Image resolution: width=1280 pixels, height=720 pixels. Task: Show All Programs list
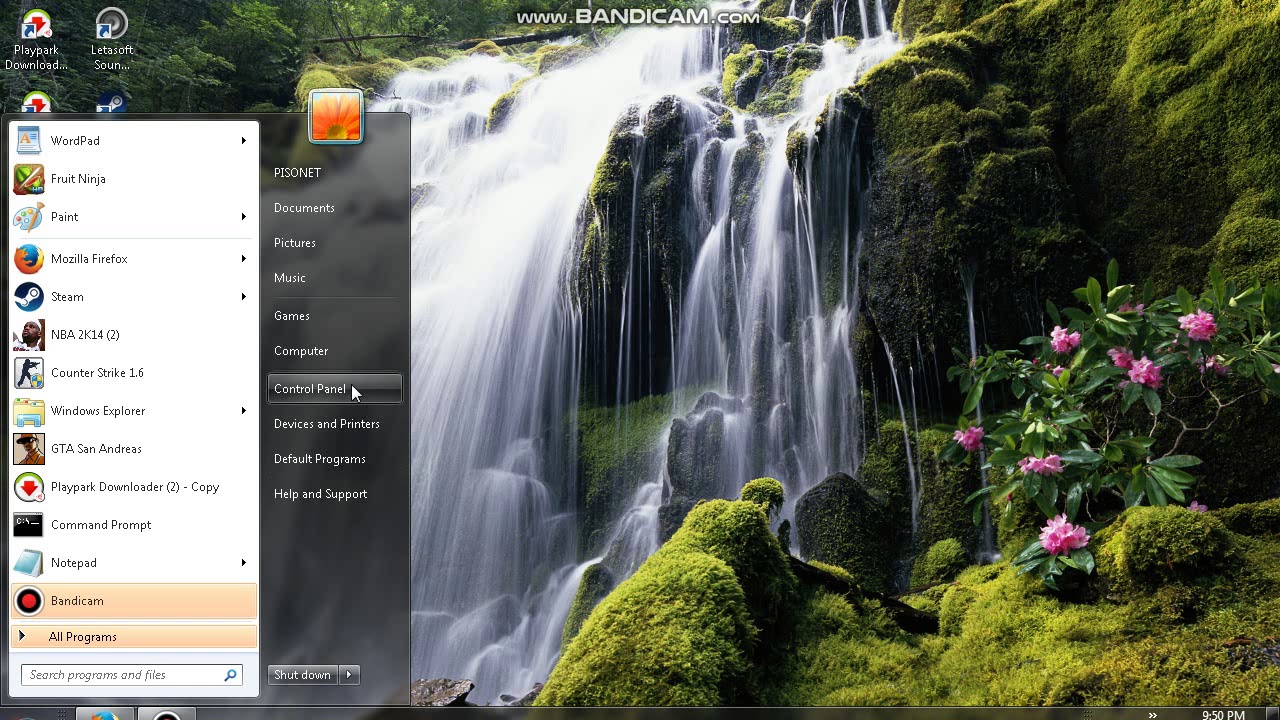click(134, 637)
